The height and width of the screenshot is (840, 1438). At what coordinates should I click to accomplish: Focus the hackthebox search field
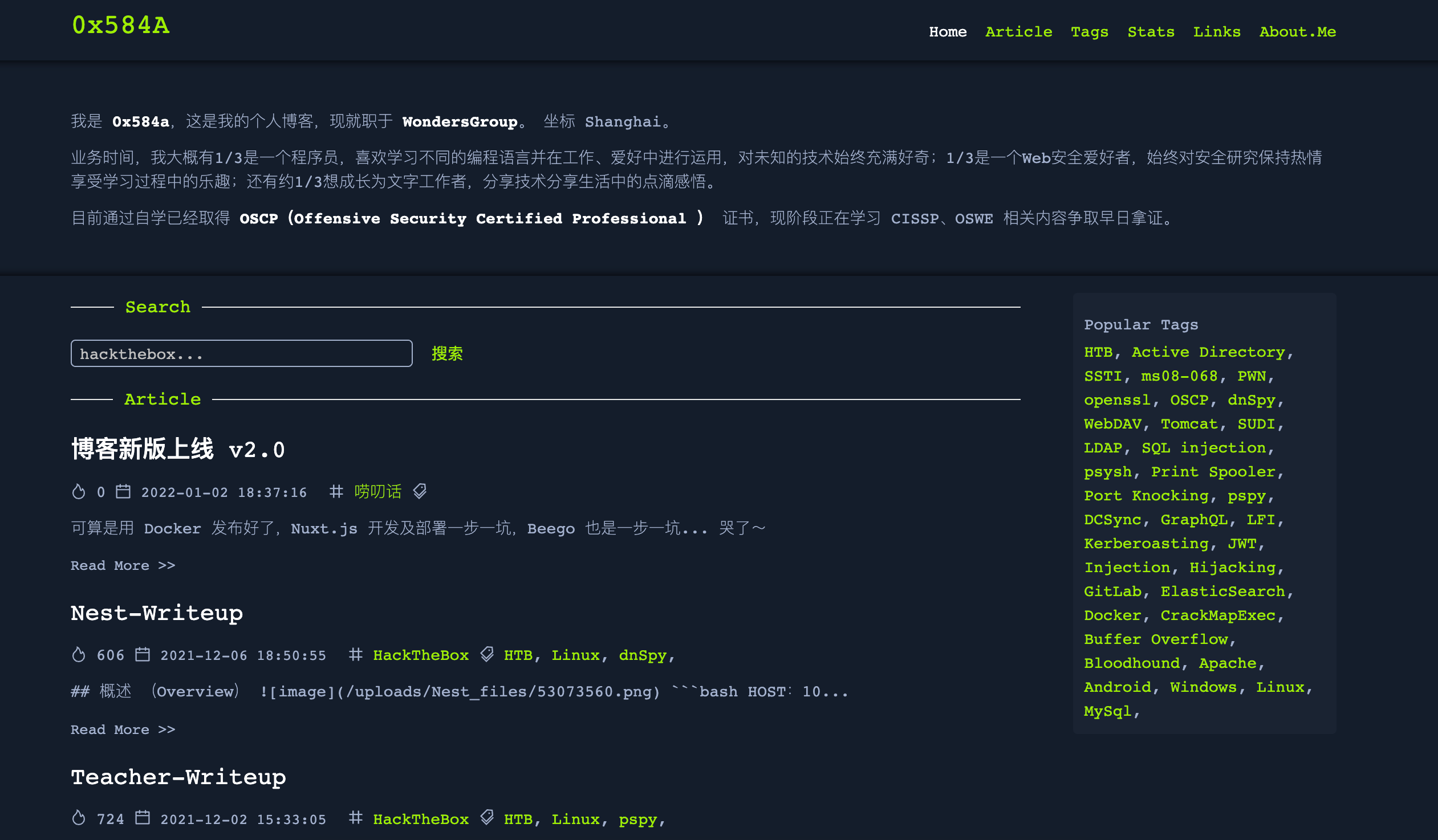pos(241,353)
